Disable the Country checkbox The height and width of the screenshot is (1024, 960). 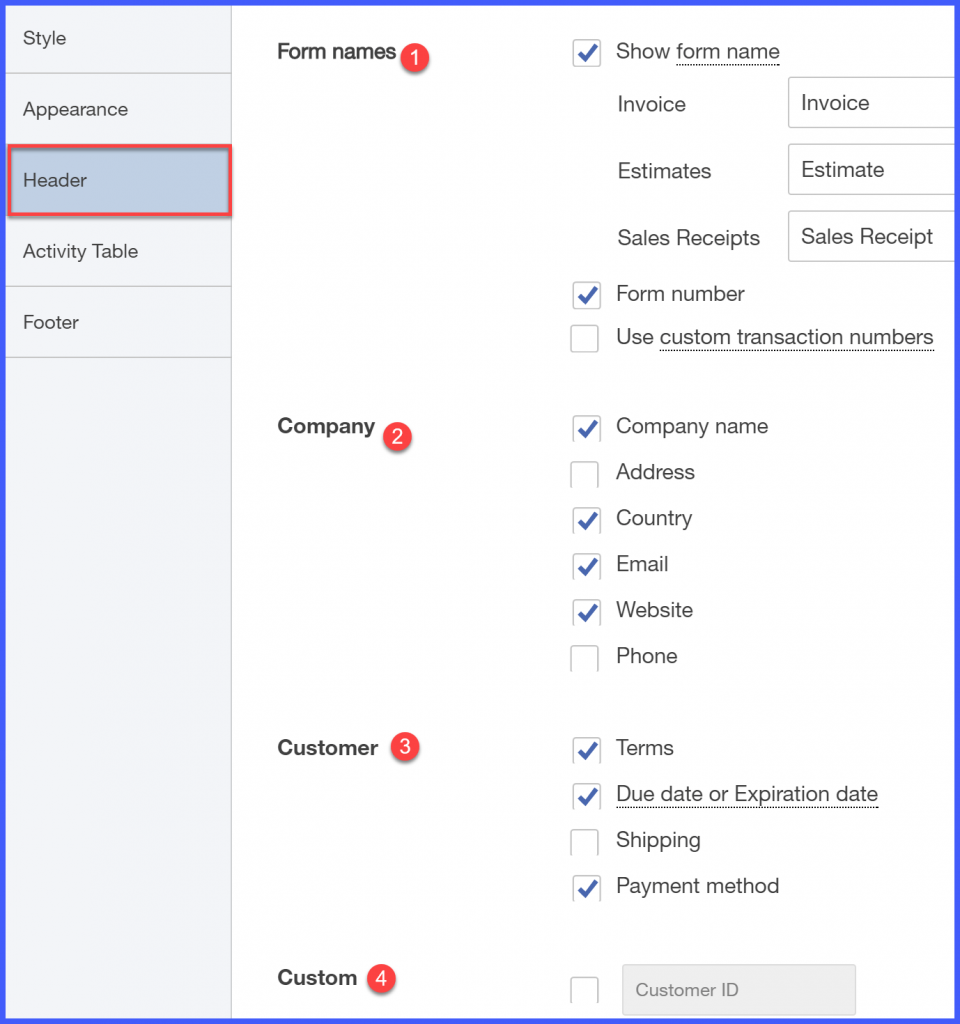tap(586, 520)
